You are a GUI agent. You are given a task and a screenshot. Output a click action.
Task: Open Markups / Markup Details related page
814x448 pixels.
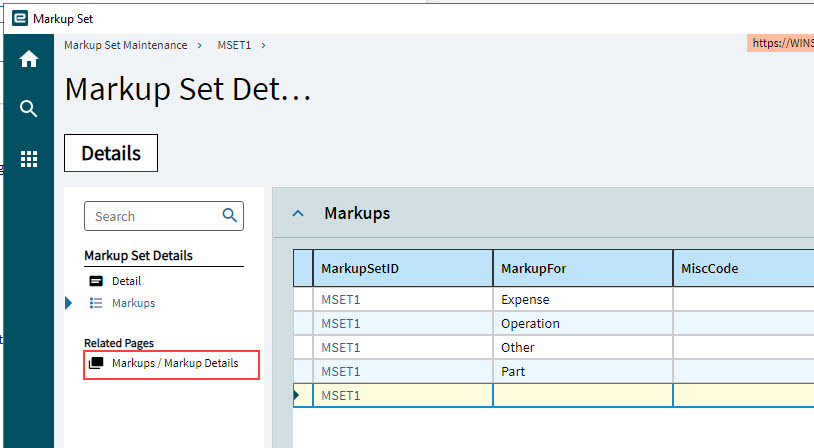[175, 363]
